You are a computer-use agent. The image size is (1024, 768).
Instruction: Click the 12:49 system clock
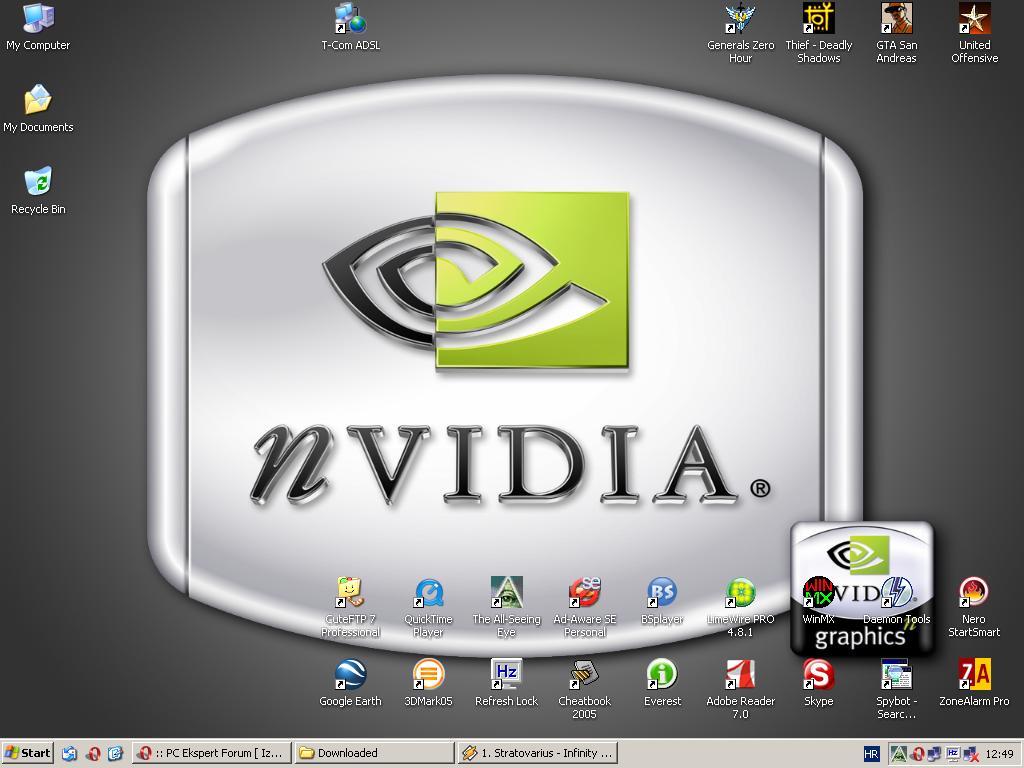(999, 754)
